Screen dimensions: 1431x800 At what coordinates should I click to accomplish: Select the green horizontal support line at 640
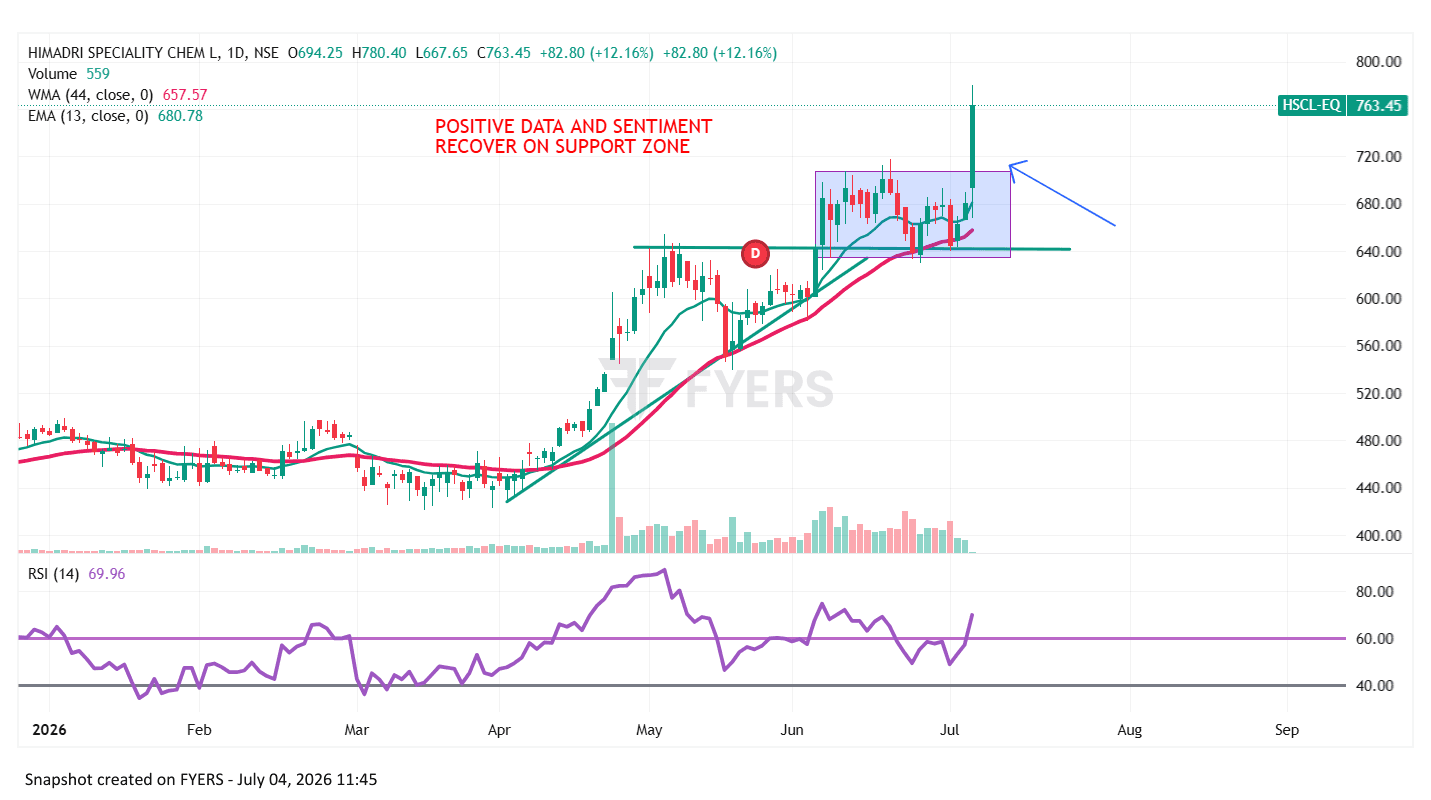[851, 248]
